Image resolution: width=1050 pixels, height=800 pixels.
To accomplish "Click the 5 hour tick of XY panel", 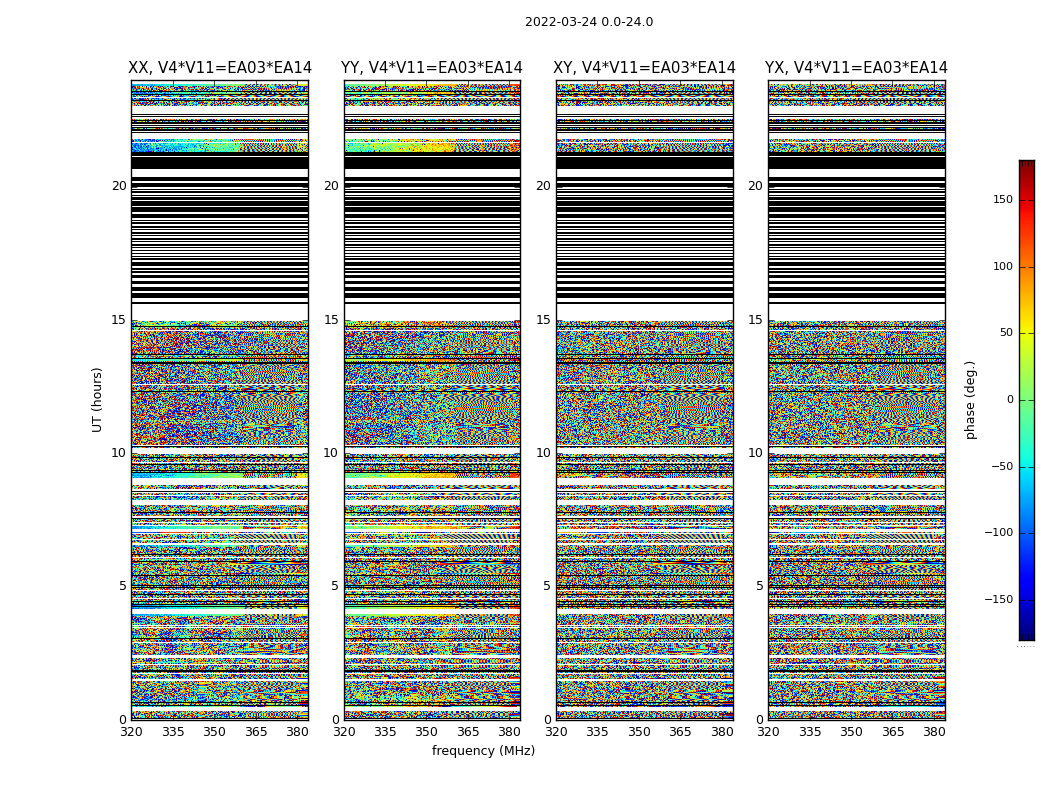I will [547, 586].
